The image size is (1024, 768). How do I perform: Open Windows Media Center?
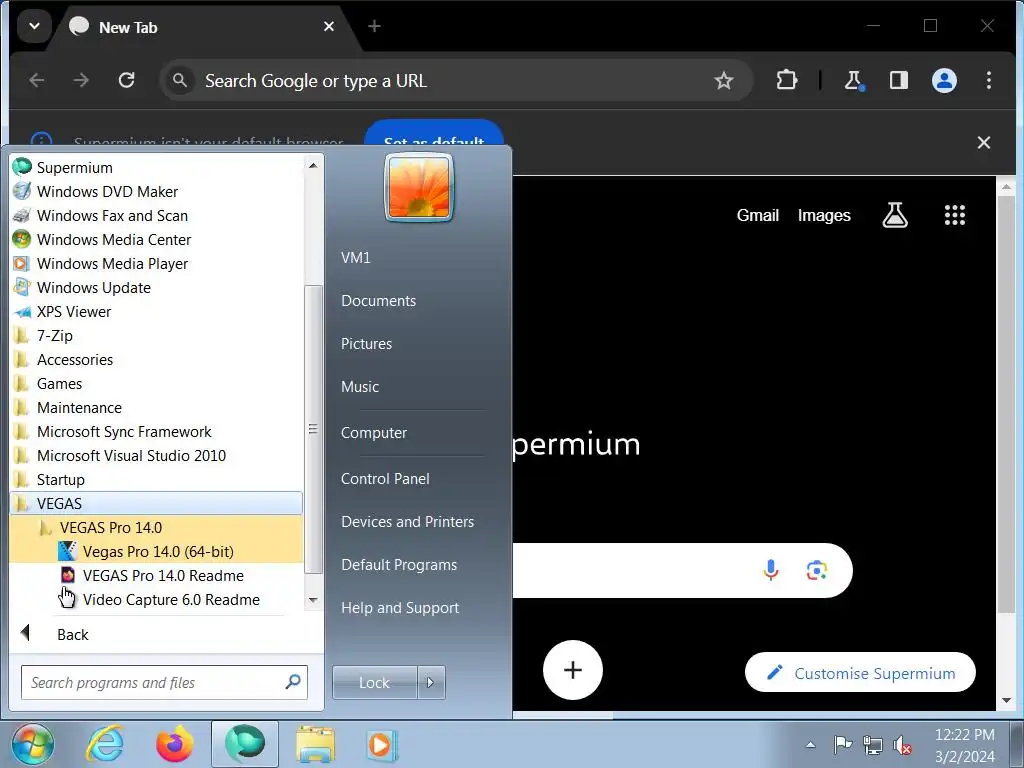click(x=157, y=240)
